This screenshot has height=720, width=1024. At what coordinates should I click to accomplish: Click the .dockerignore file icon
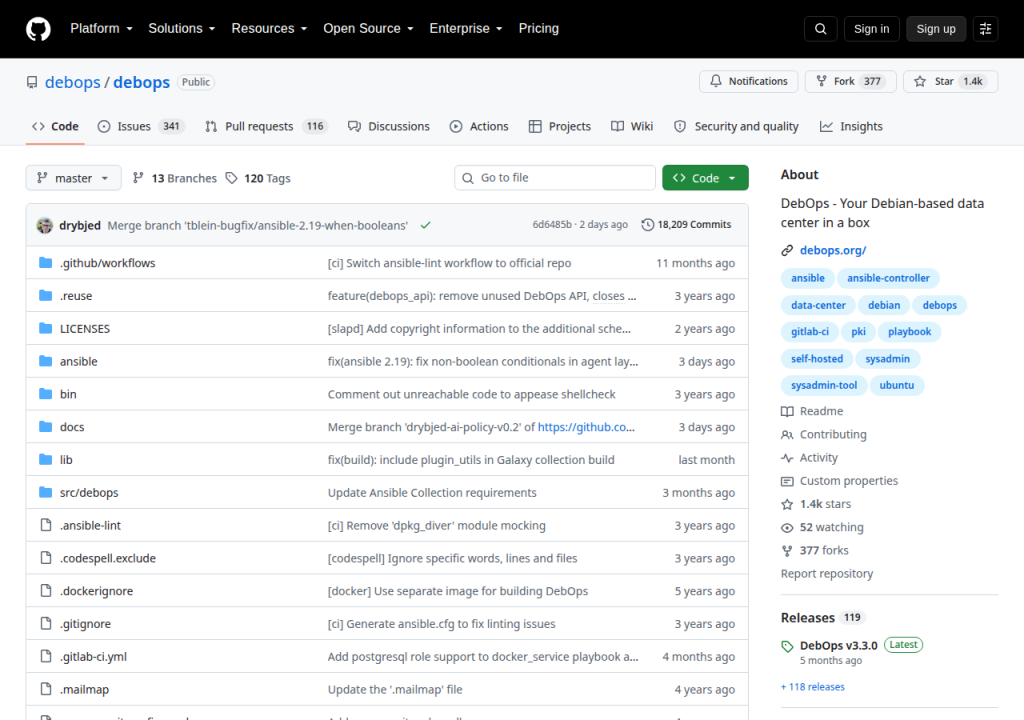pyautogui.click(x=46, y=591)
